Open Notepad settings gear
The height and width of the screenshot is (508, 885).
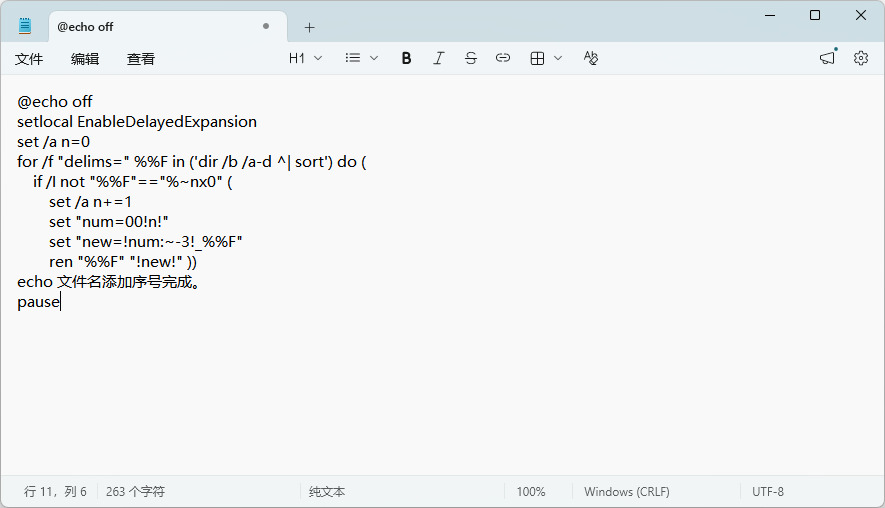click(x=861, y=58)
